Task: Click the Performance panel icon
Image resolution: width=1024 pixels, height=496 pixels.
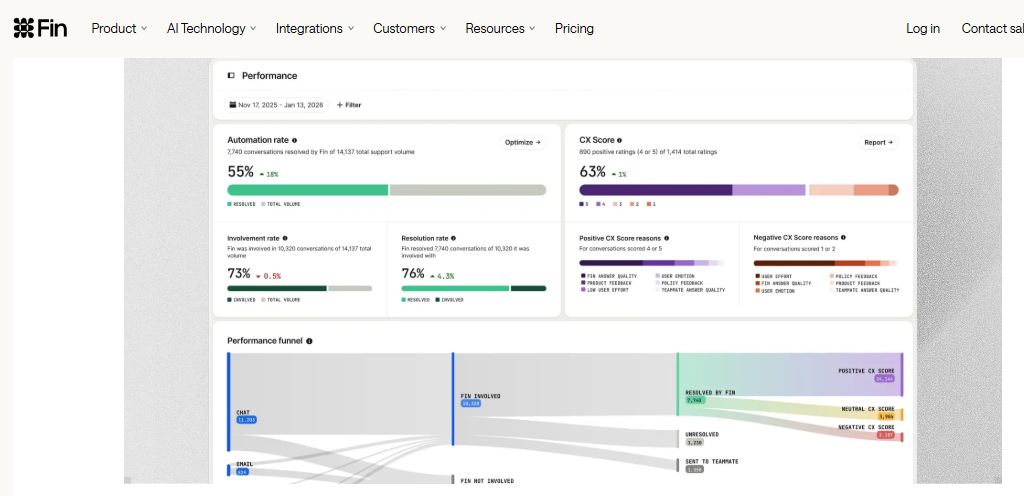Action: (231, 76)
